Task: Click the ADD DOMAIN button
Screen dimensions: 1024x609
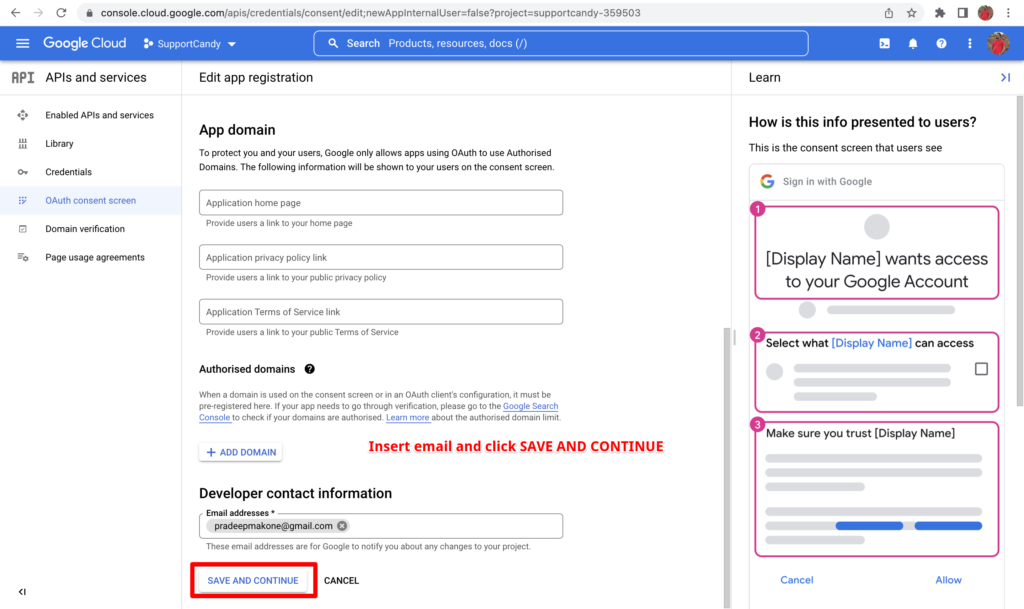Action: click(x=241, y=452)
